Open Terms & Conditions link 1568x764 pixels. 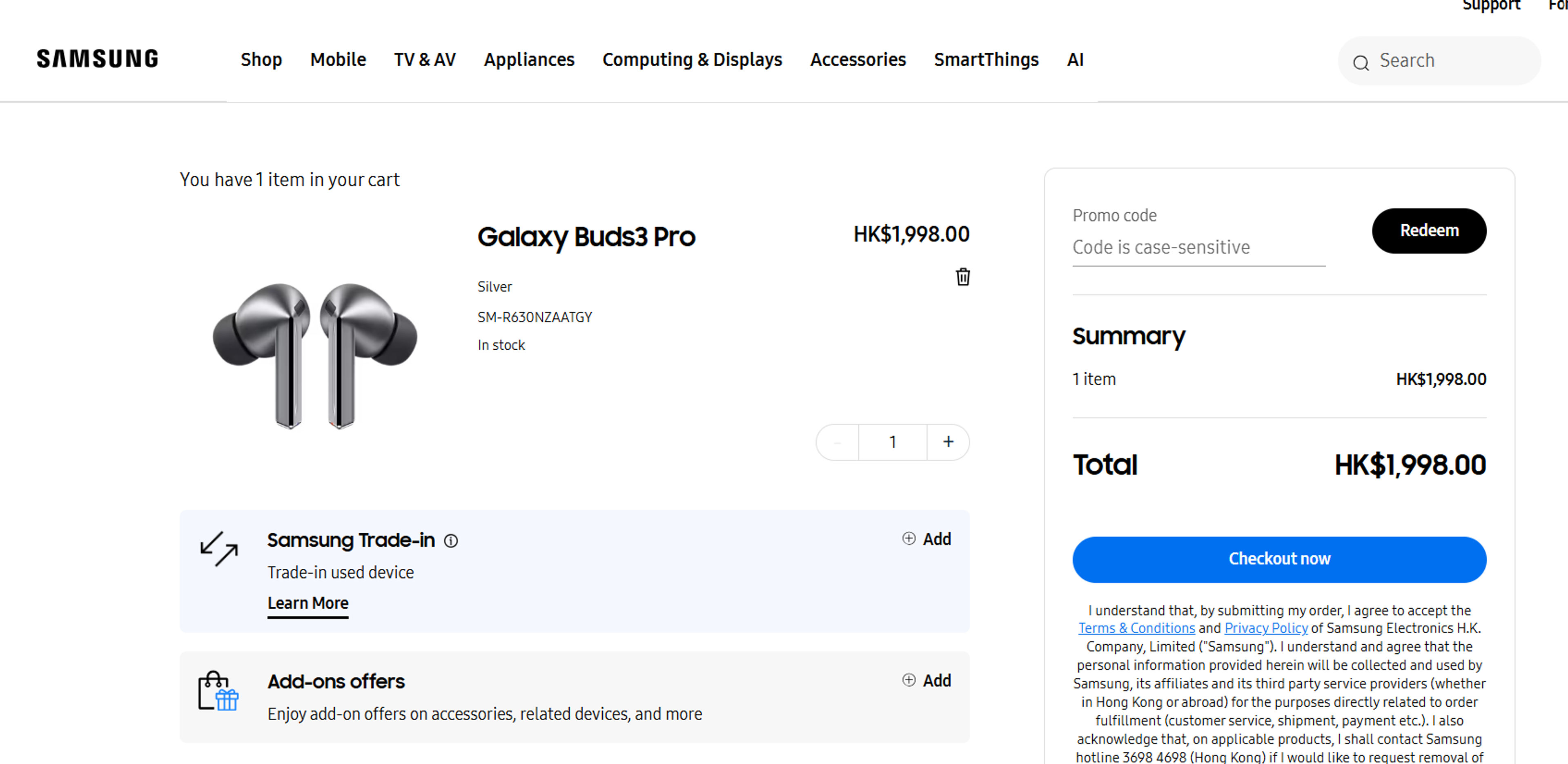[x=1136, y=628]
